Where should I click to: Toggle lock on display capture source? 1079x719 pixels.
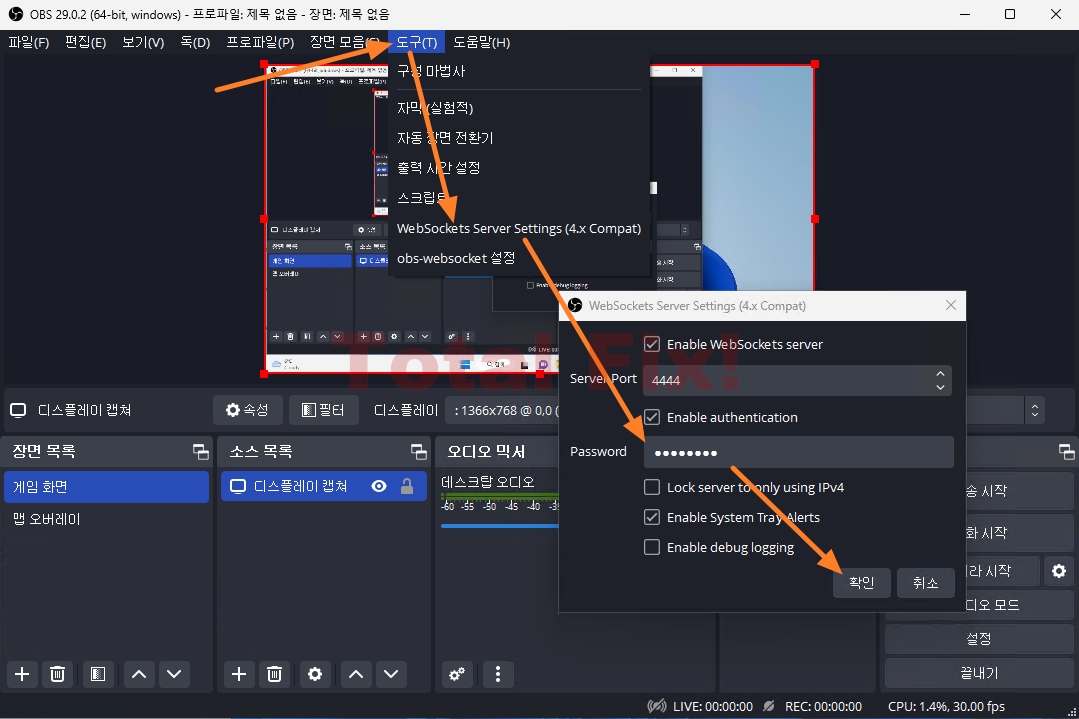pyautogui.click(x=407, y=486)
